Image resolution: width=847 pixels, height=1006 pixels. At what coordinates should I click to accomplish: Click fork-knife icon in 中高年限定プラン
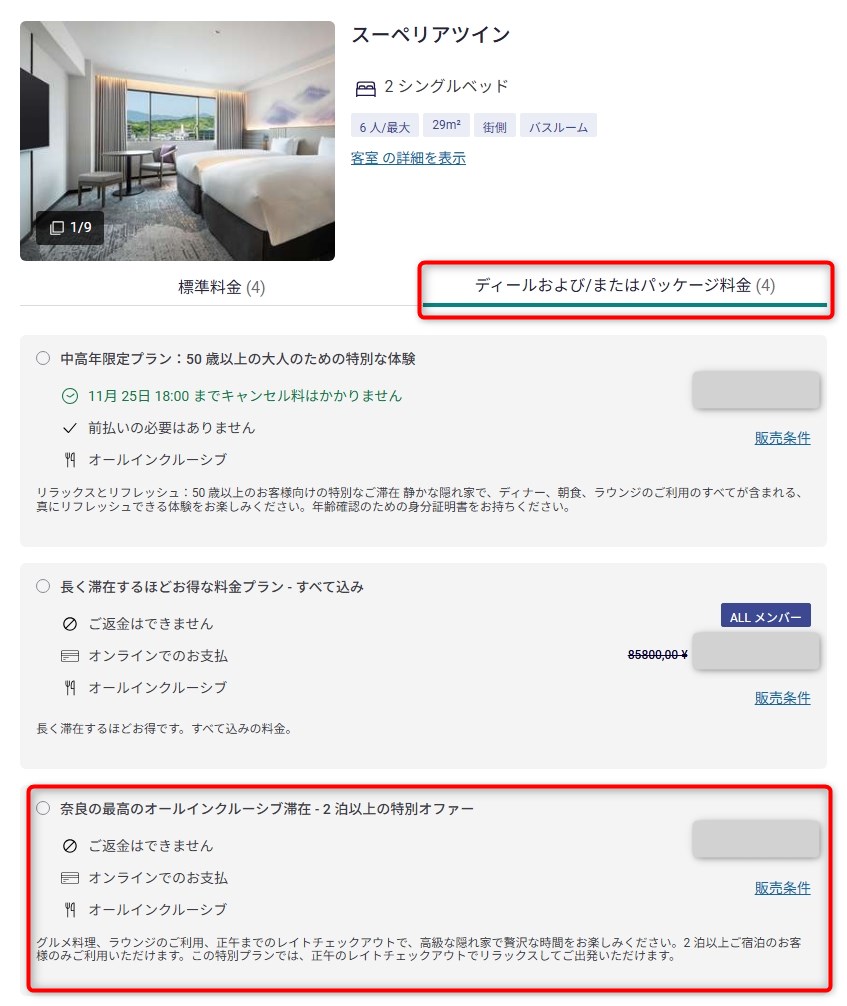pos(70,459)
